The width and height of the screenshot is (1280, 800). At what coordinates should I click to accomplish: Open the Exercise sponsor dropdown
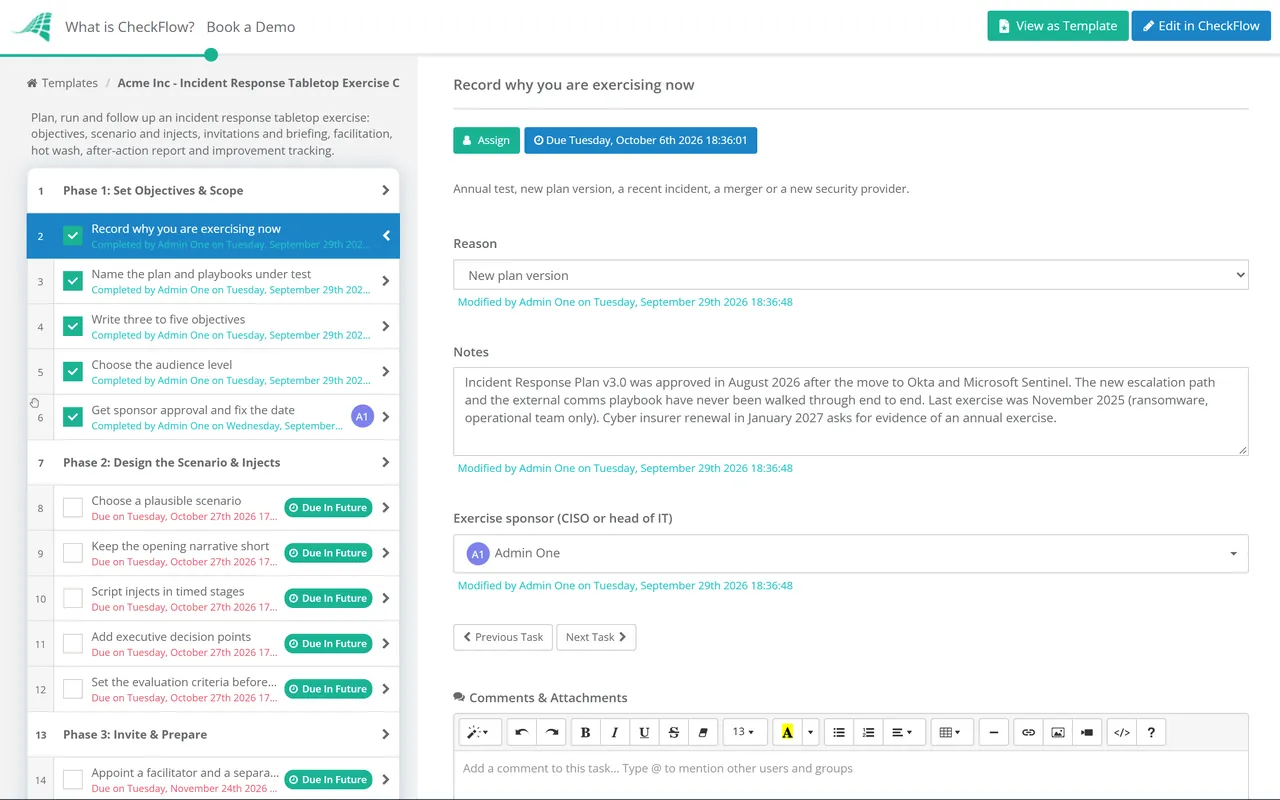[x=851, y=553]
